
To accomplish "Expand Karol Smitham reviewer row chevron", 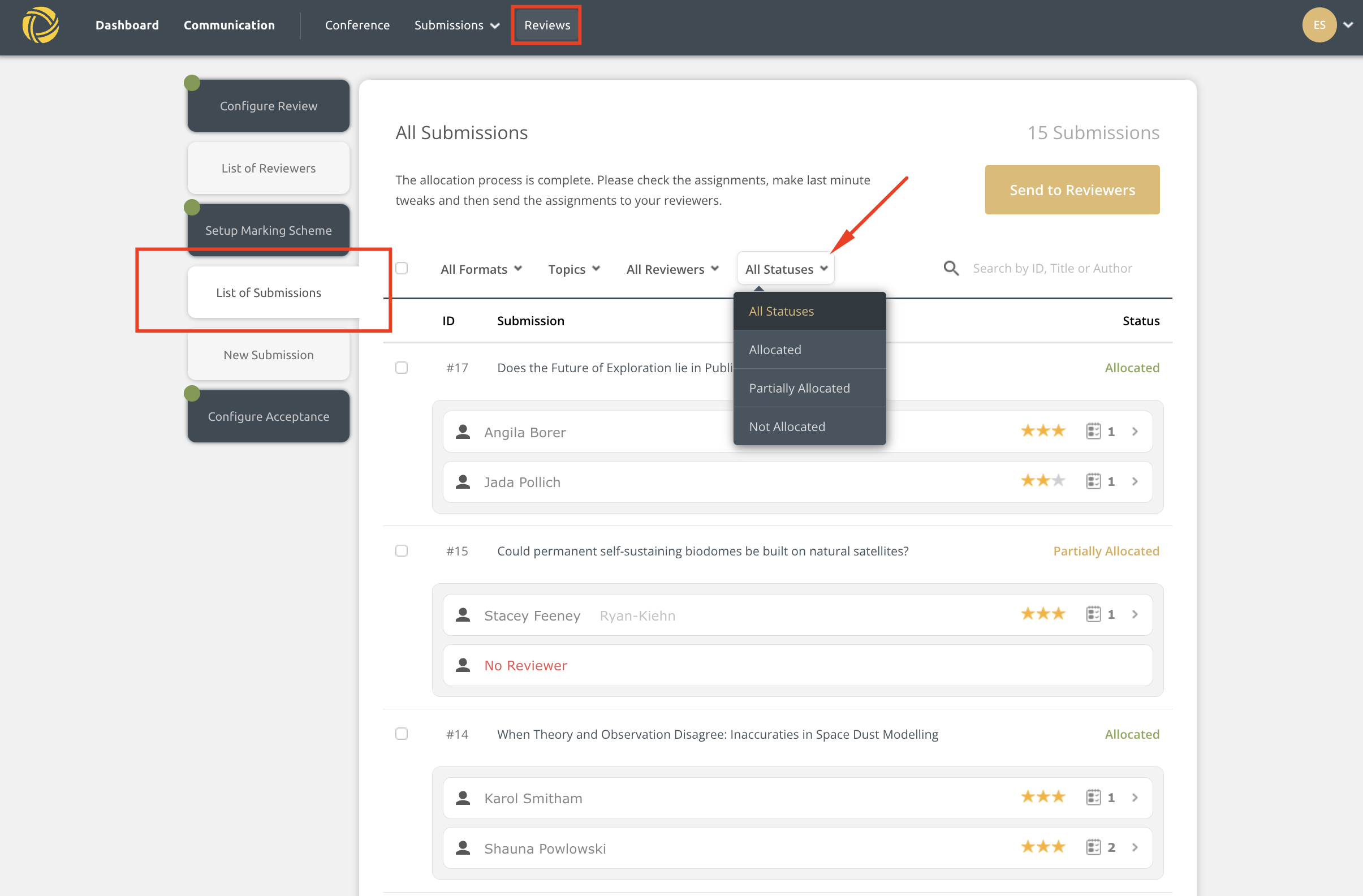I will (1135, 798).
